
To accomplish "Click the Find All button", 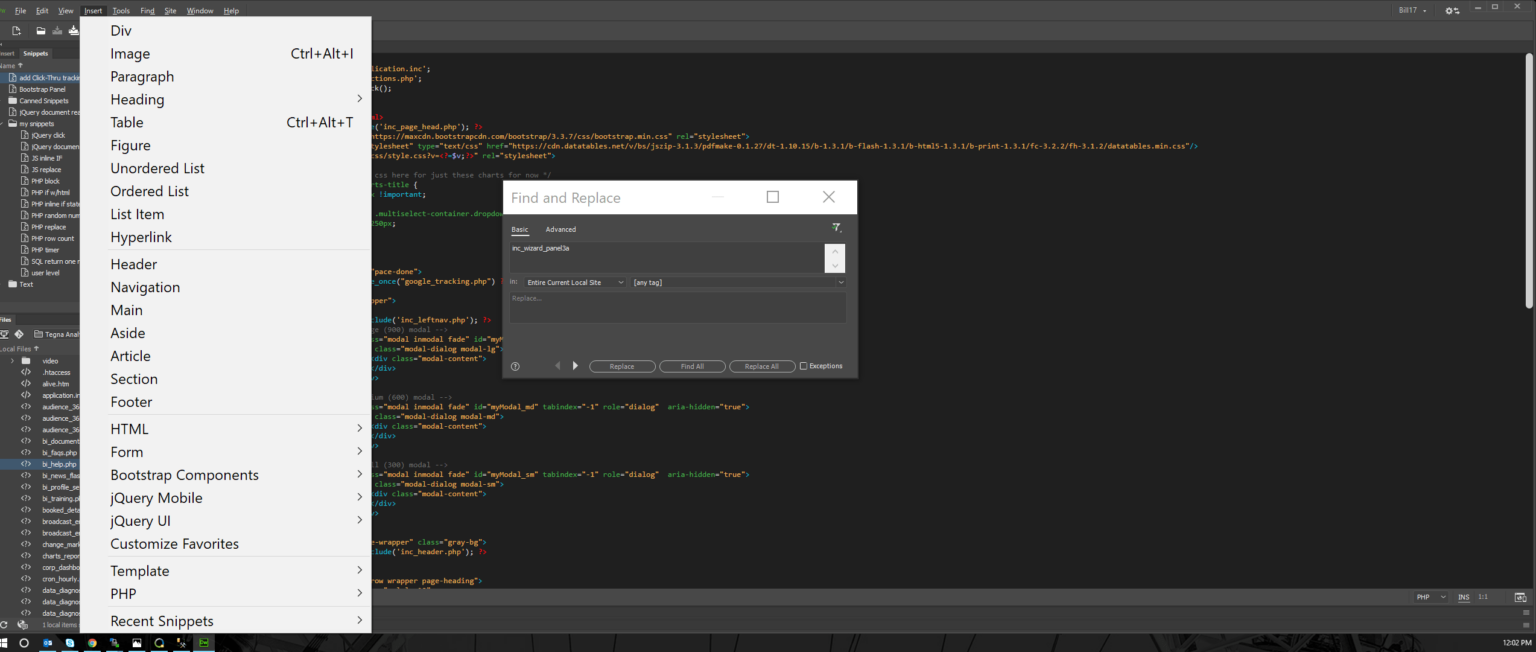I will [x=692, y=366].
